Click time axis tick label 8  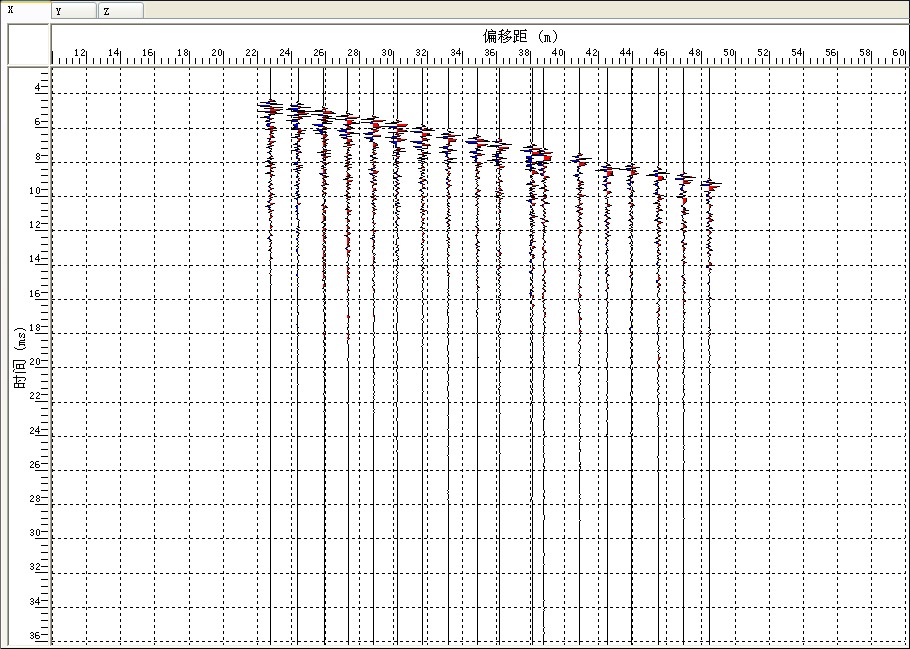tap(38, 156)
